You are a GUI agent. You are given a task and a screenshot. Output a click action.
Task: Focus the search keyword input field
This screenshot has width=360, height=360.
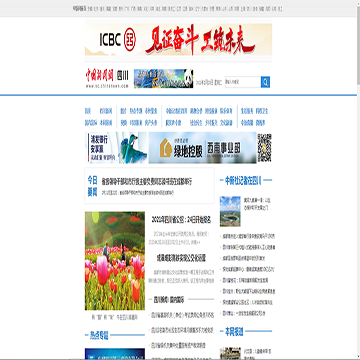coord(243,82)
